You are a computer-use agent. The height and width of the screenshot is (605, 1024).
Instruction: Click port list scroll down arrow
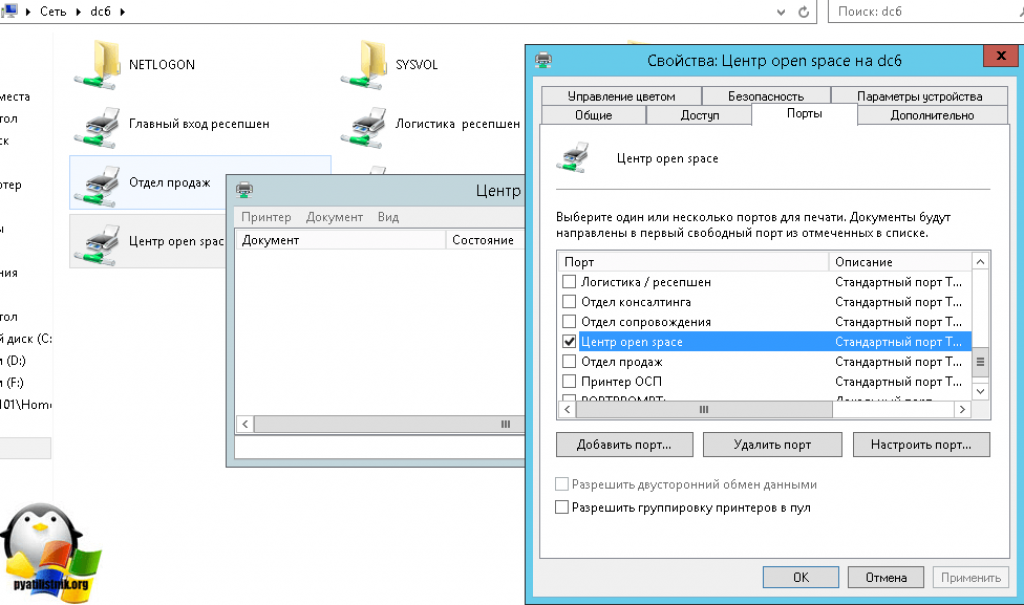(x=980, y=391)
